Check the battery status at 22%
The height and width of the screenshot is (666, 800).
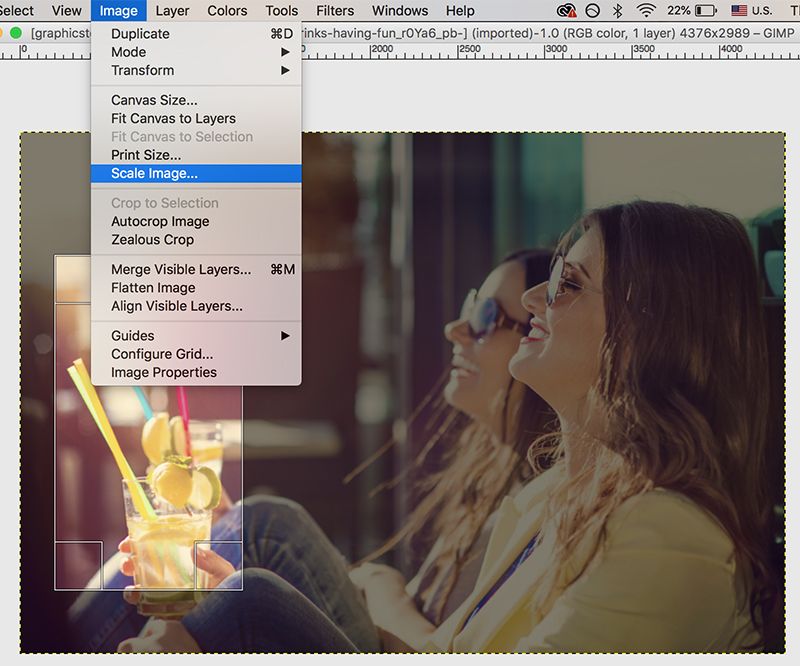click(690, 11)
